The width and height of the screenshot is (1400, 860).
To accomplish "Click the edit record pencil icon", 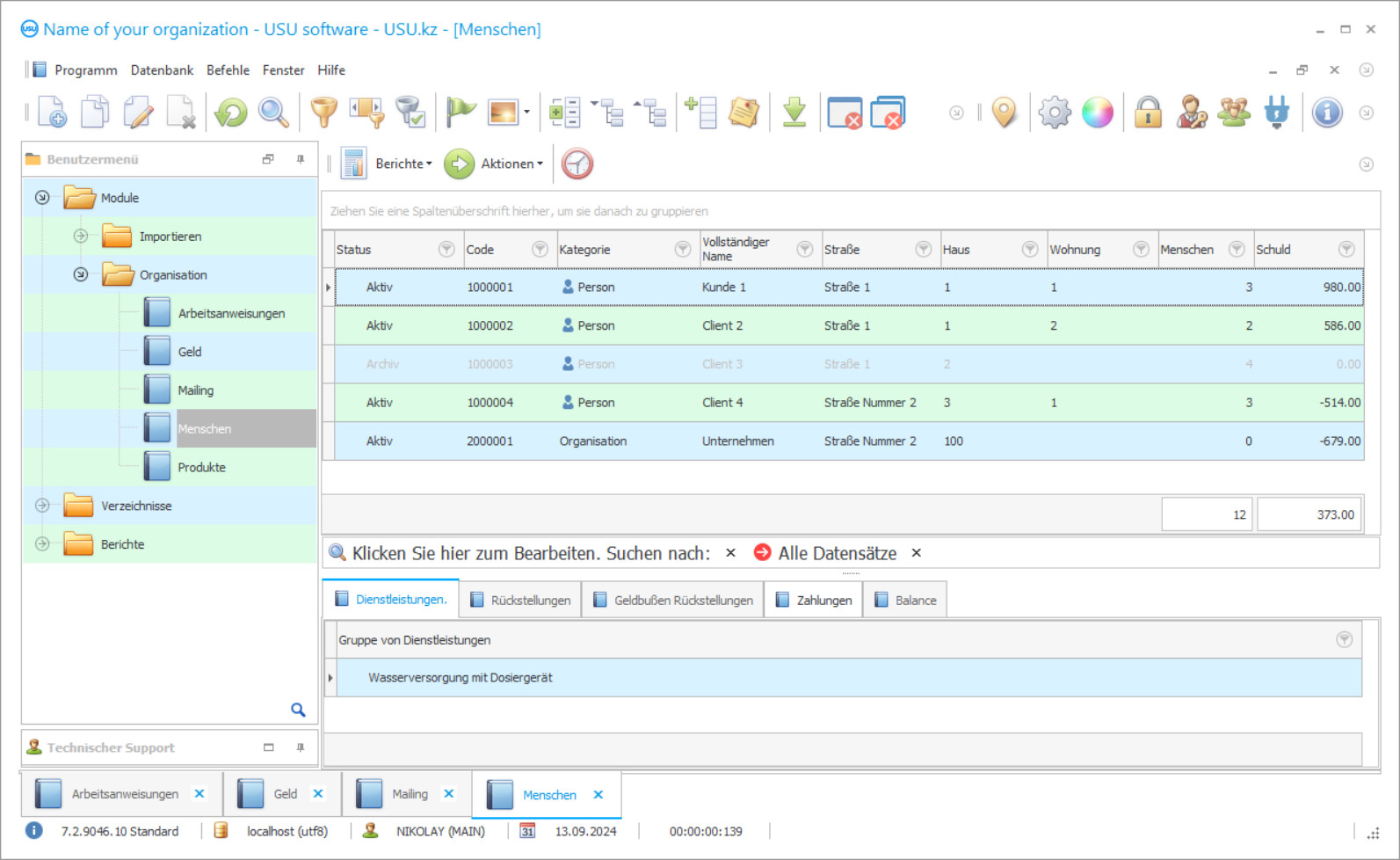I will [x=138, y=113].
